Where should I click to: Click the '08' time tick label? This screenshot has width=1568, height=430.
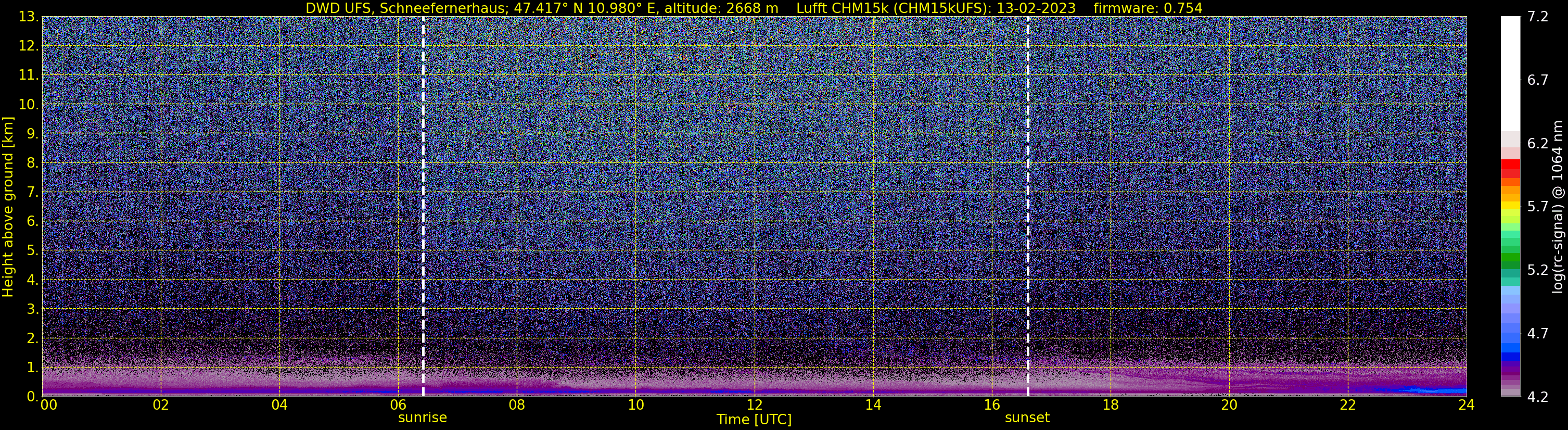tap(517, 405)
